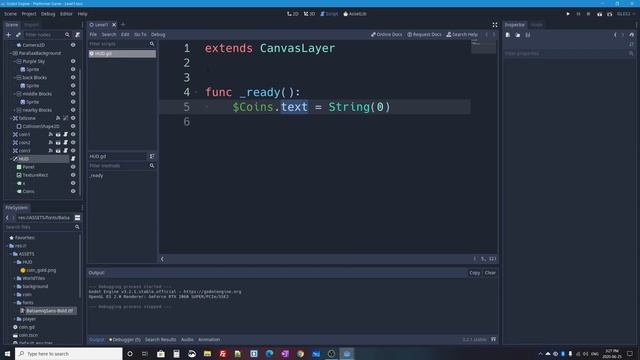Image resolution: width=640 pixels, height=360 pixels.
Task: Expand the player folder
Action: tap(15, 319)
